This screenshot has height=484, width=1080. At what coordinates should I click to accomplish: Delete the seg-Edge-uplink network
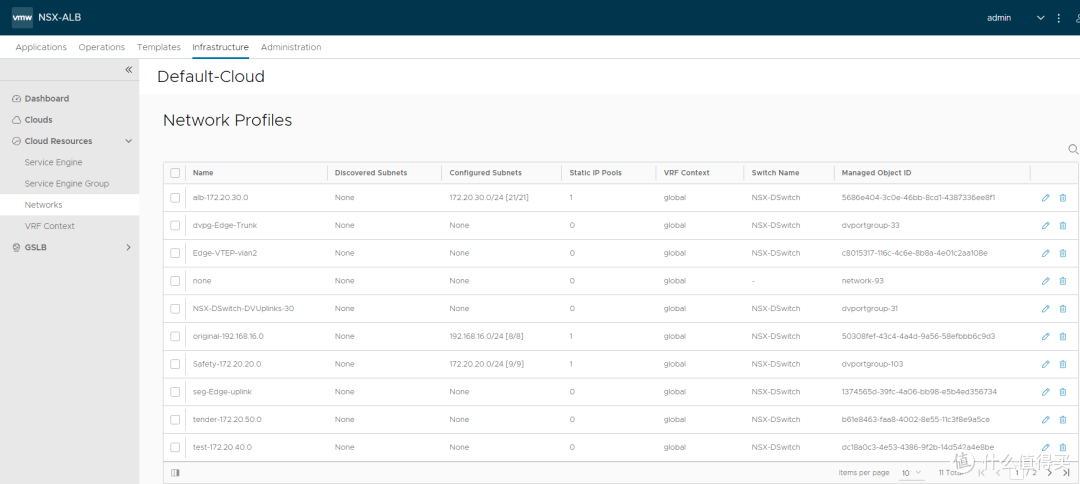pos(1063,392)
